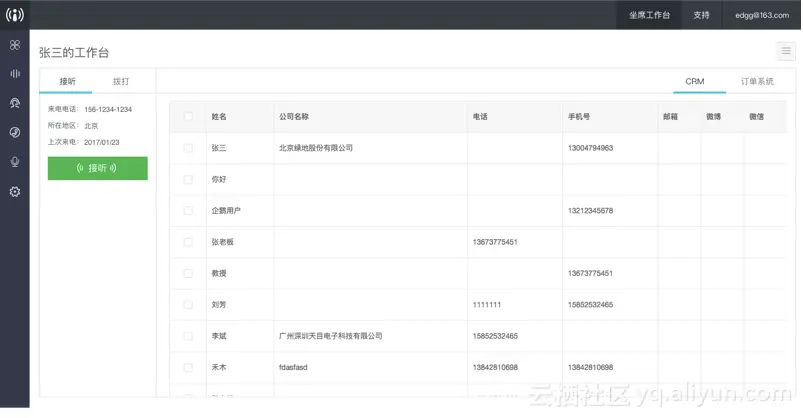The width and height of the screenshot is (803, 418).
Task: Click the last call date 2017/01/23
Action: click(x=101, y=142)
